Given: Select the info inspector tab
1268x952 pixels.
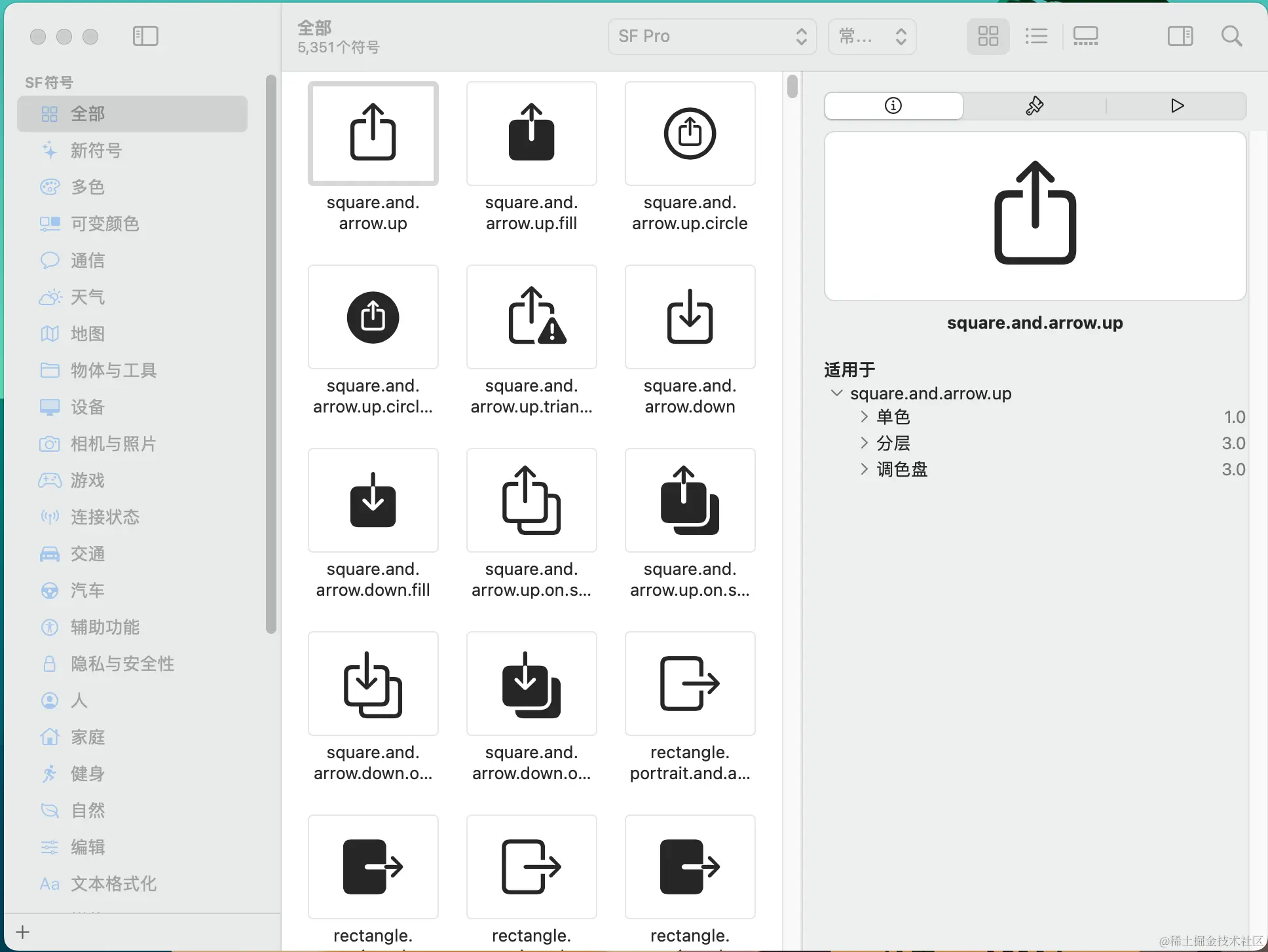Looking at the screenshot, I should tap(893, 105).
